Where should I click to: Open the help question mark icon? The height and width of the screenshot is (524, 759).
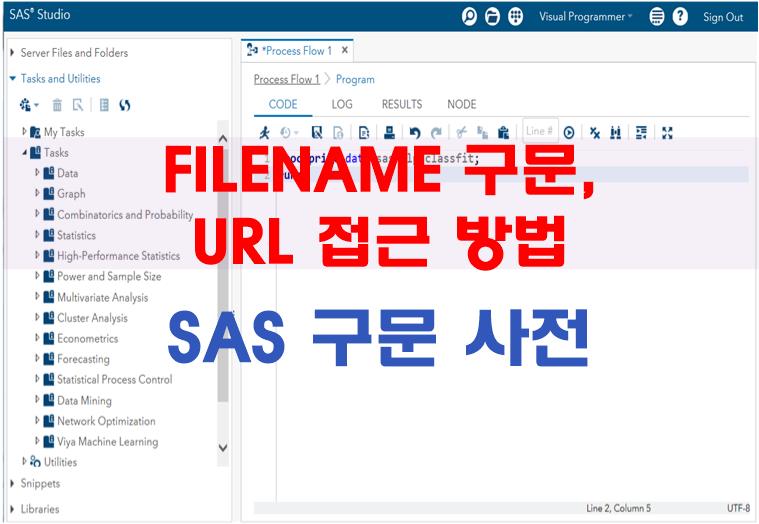coord(680,17)
